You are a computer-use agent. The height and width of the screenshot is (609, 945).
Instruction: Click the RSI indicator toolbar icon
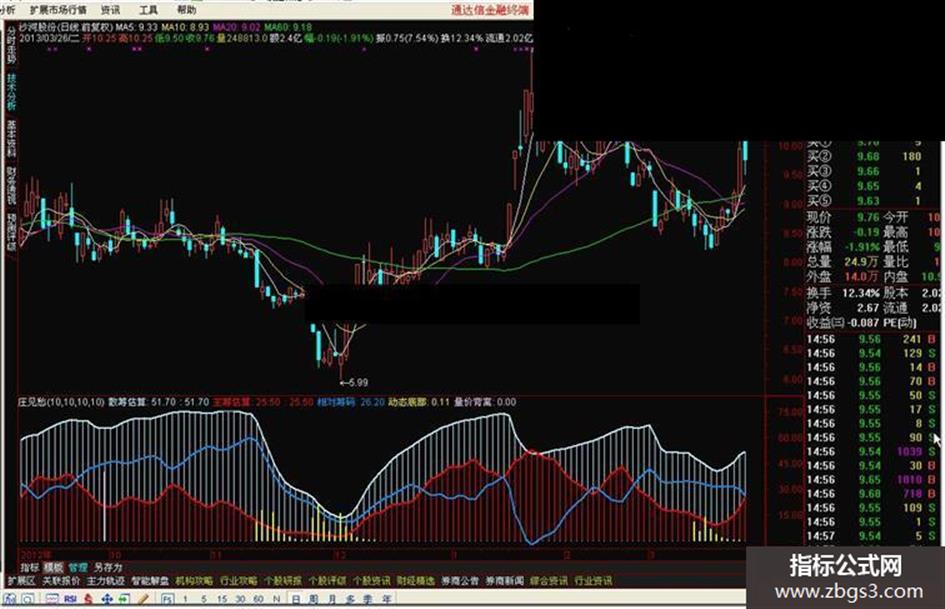point(70,599)
